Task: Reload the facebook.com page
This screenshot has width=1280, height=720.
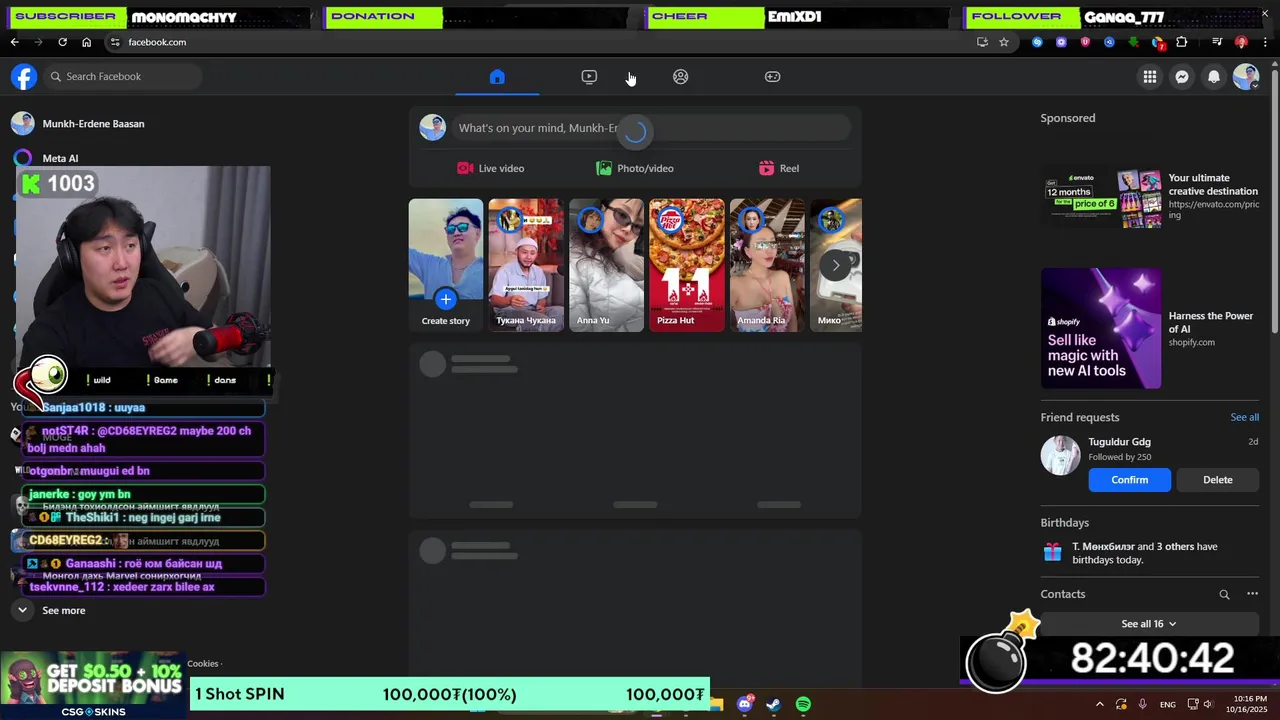Action: pos(62,42)
